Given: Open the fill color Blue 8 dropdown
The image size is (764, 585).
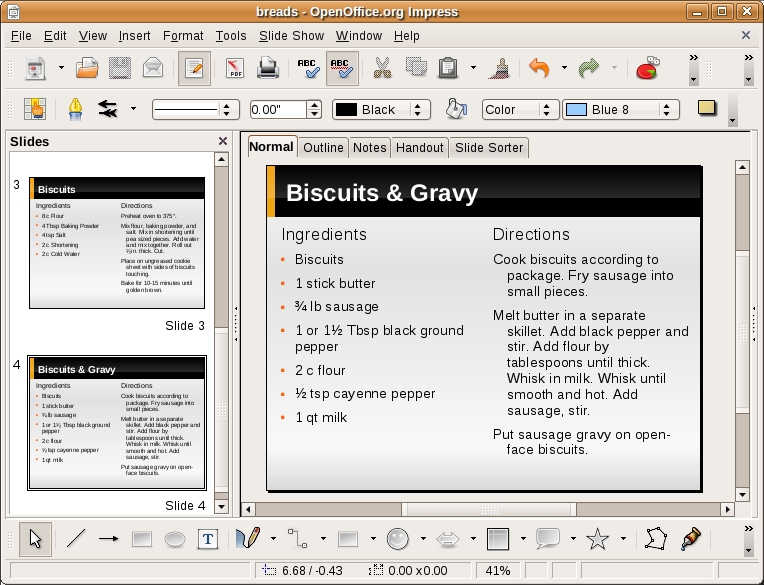Looking at the screenshot, I should (x=671, y=110).
